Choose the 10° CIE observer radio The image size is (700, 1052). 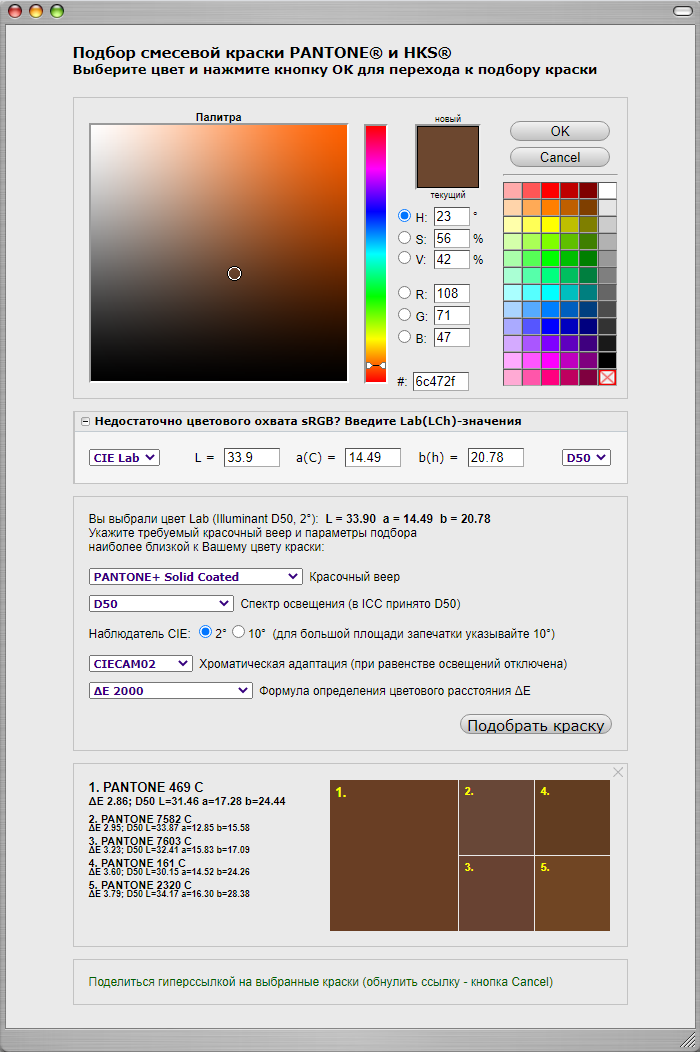click(238, 632)
